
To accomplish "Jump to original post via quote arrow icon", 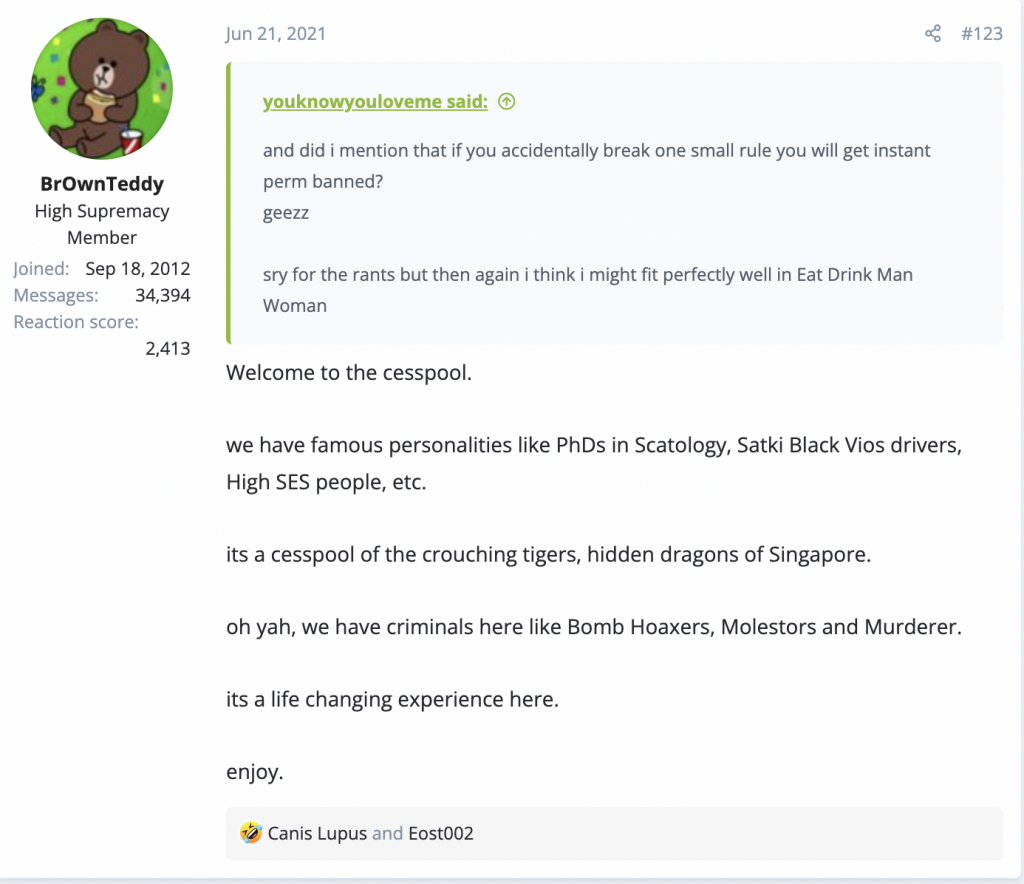I will click(x=507, y=101).
